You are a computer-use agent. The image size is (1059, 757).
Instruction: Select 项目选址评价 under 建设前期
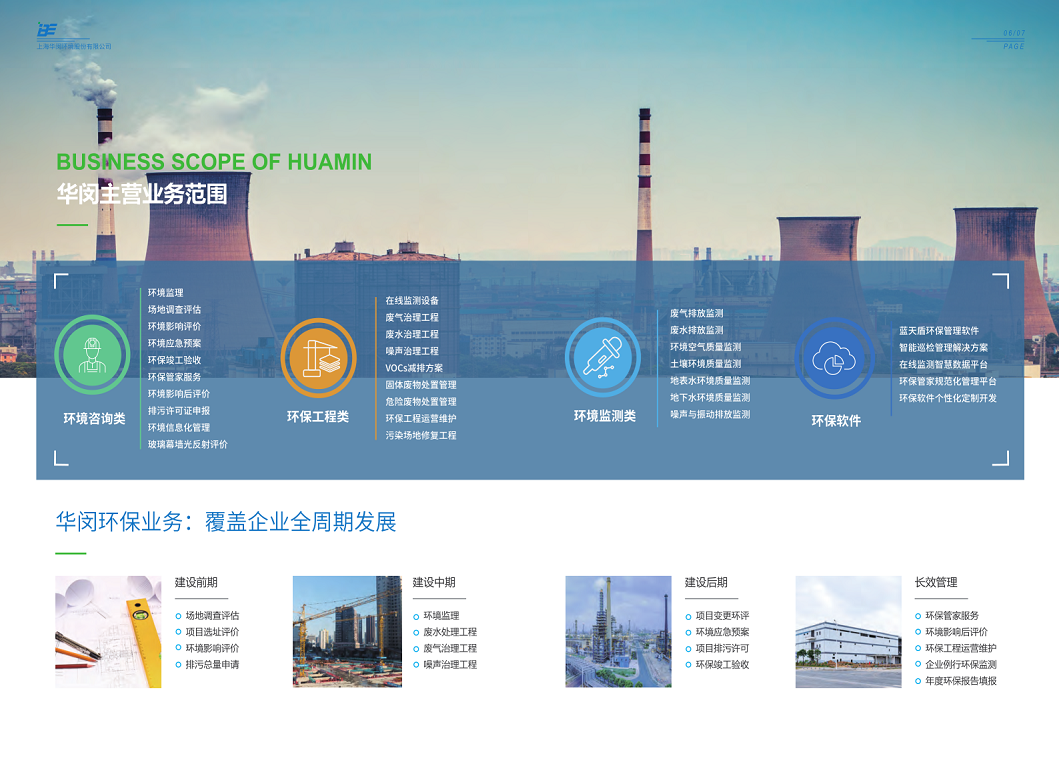coord(212,632)
